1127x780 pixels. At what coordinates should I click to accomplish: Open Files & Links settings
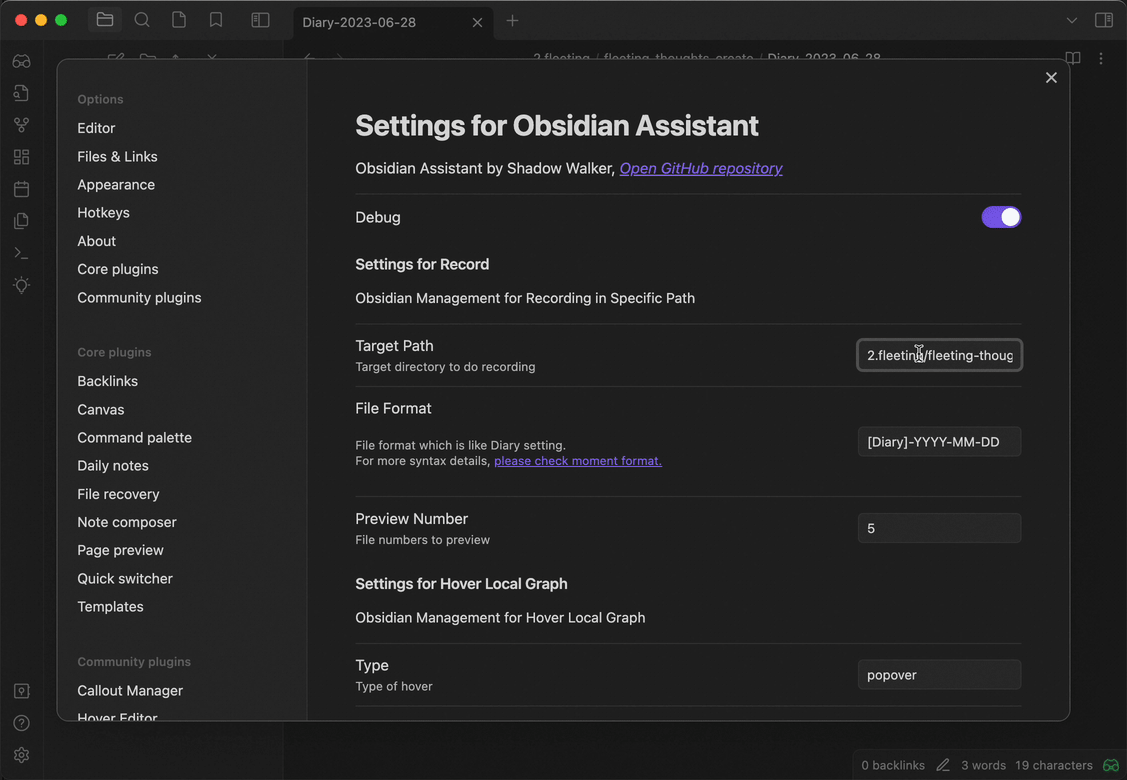click(x=117, y=156)
